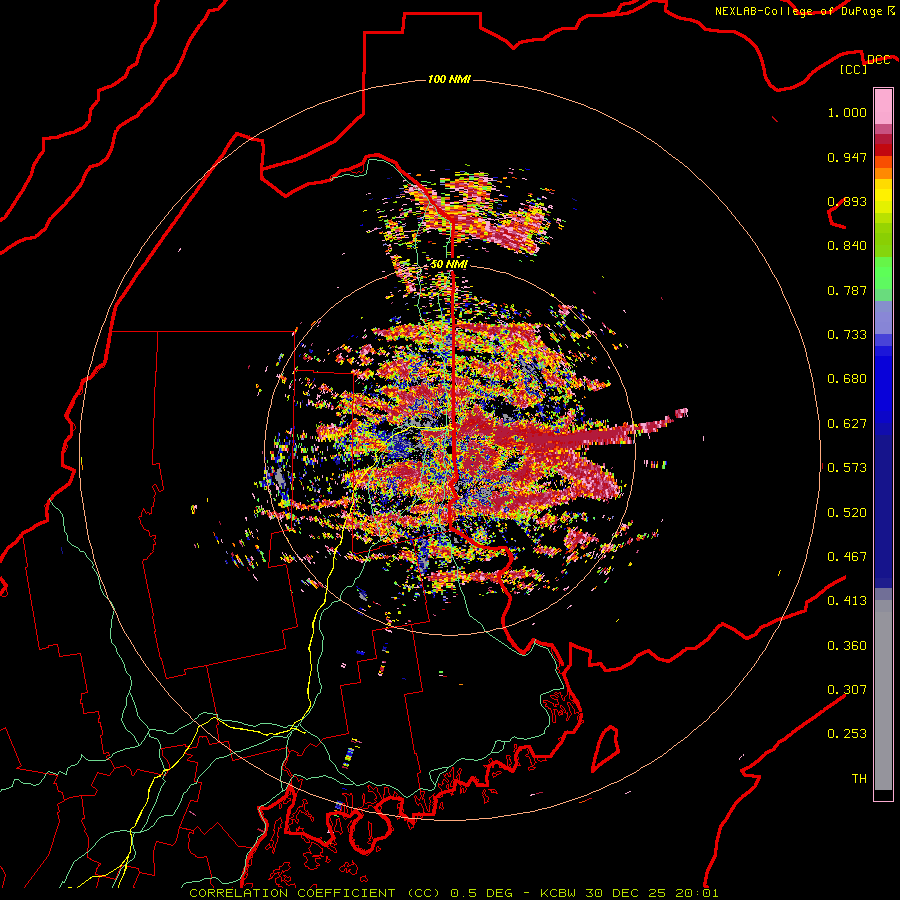Click the CORRELATION COEFFICIENT footer title

pos(292,893)
